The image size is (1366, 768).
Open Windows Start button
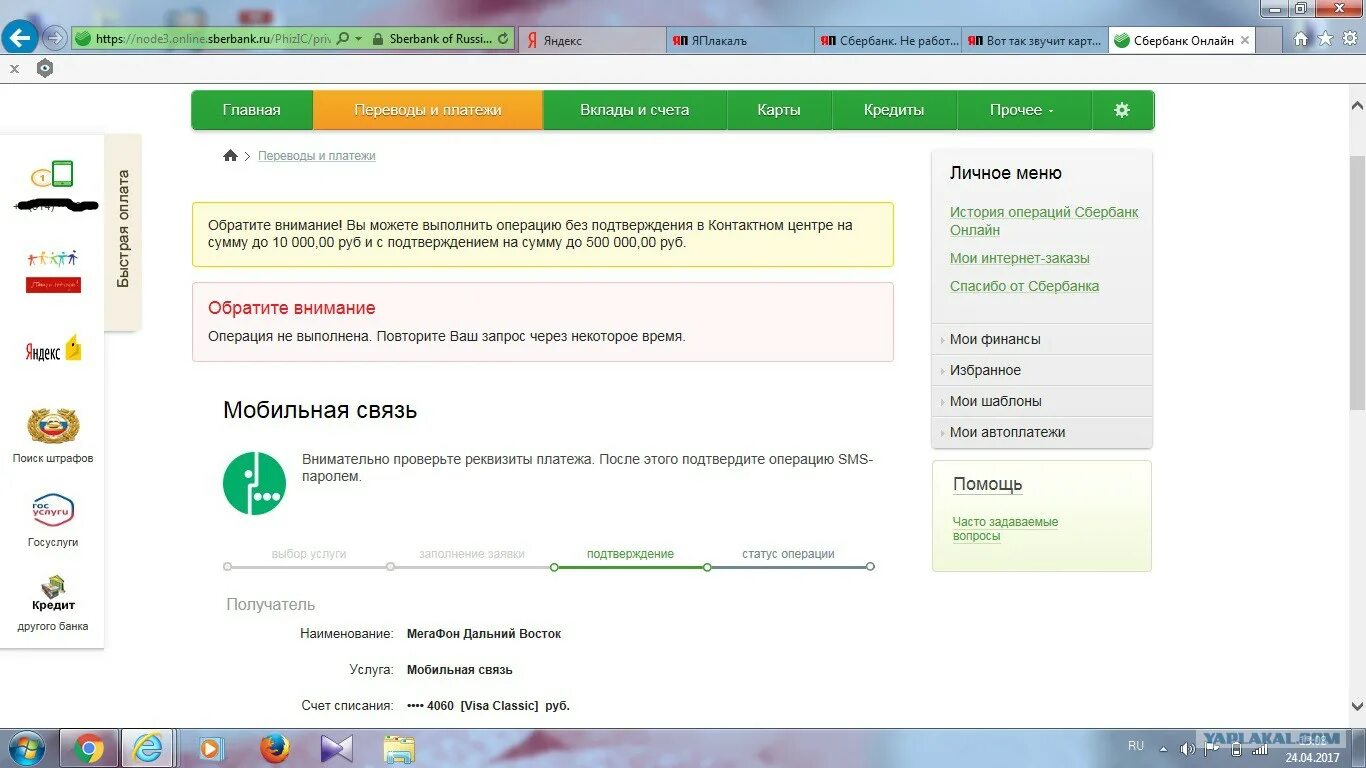(25, 748)
